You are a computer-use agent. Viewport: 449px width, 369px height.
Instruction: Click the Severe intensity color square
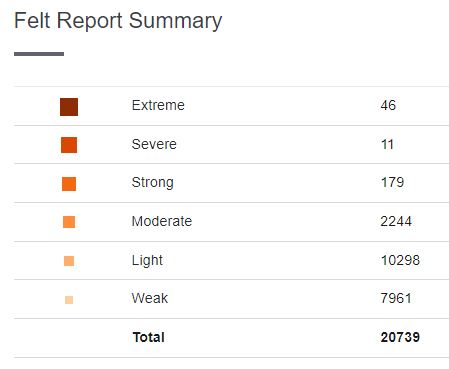click(69, 145)
